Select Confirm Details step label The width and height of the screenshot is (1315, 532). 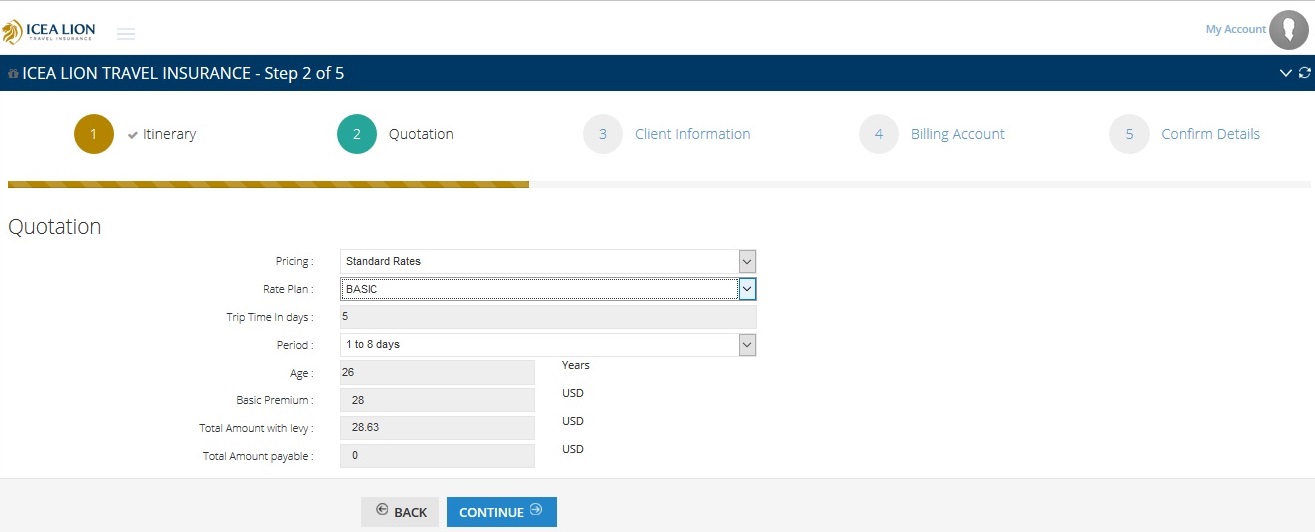pos(1210,134)
